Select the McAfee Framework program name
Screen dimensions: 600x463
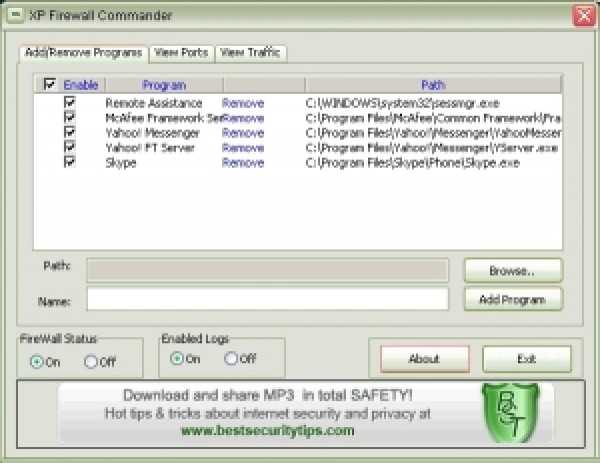pyautogui.click(x=164, y=118)
